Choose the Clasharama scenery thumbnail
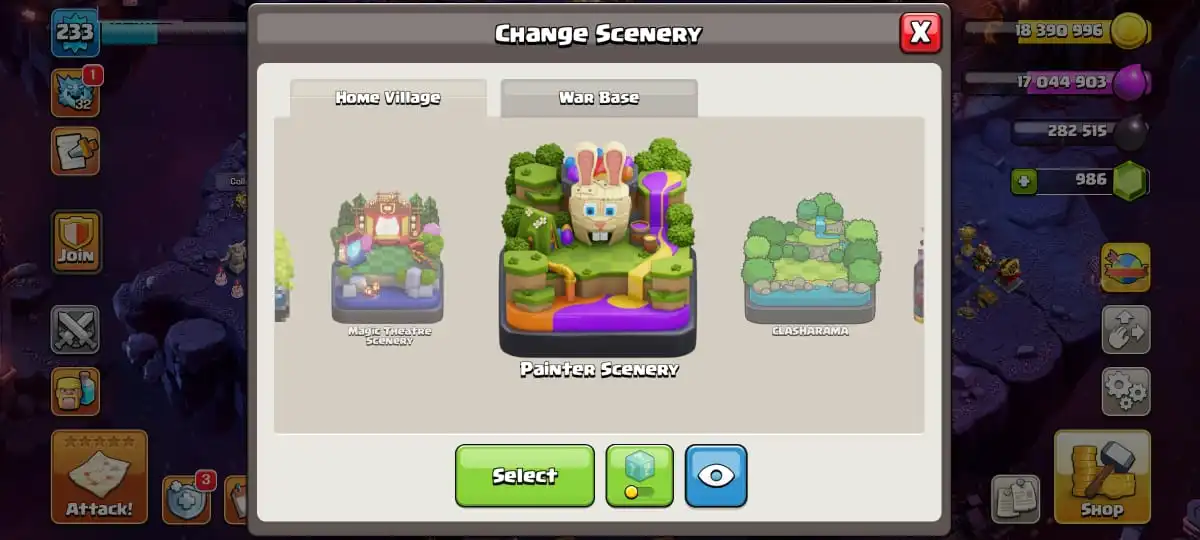The height and width of the screenshot is (540, 1200). click(810, 263)
